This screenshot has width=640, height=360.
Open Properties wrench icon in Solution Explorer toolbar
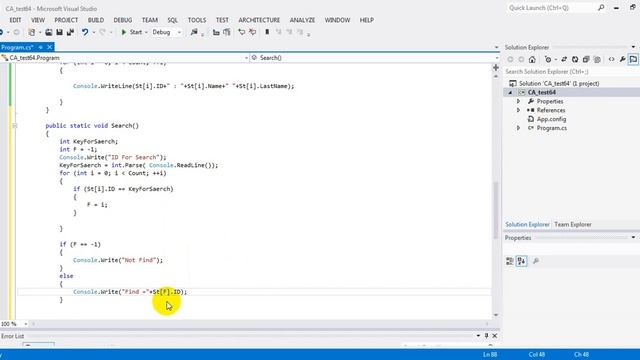tap(622, 60)
